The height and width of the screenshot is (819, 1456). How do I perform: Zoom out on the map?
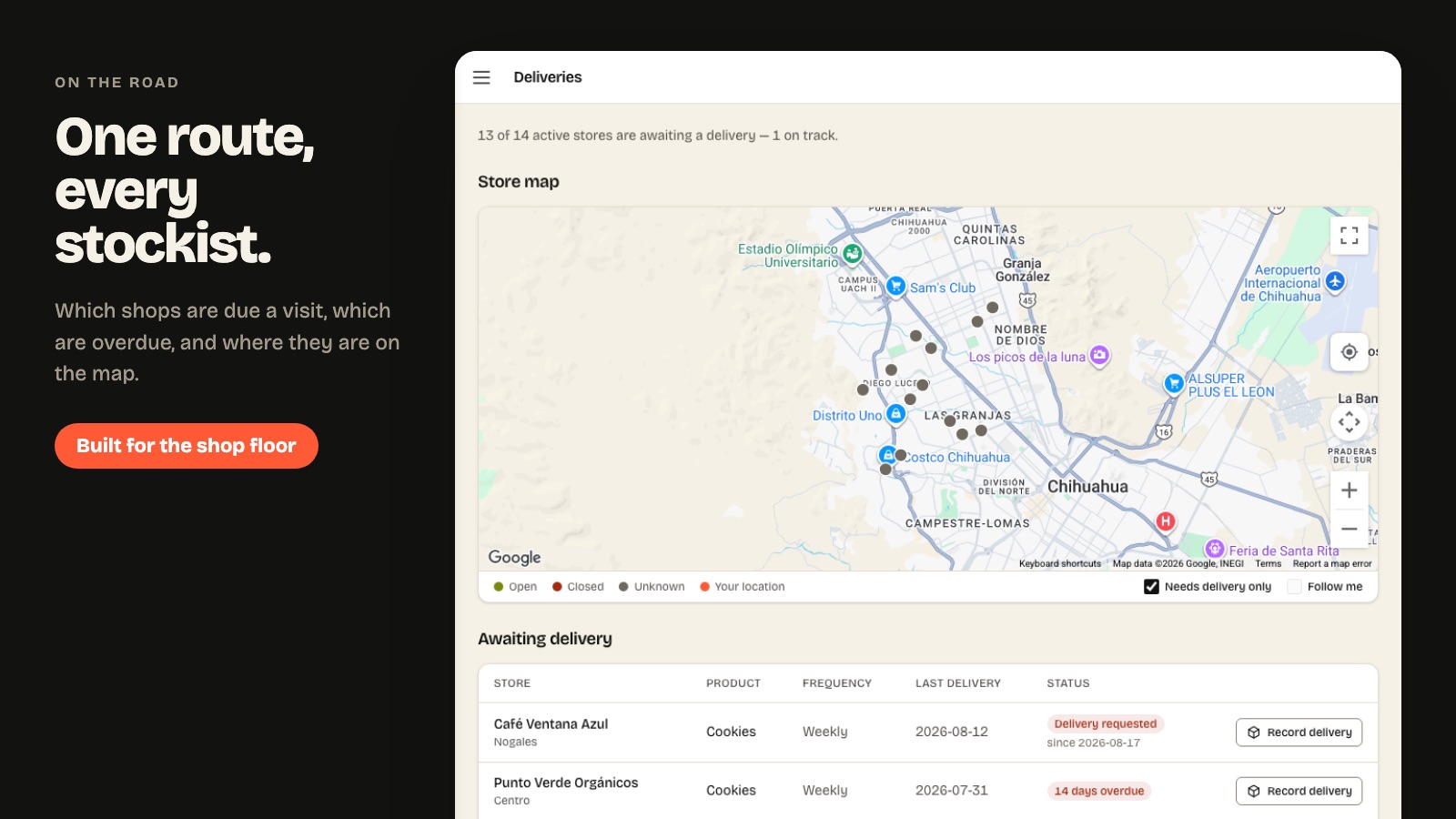pos(1349,529)
